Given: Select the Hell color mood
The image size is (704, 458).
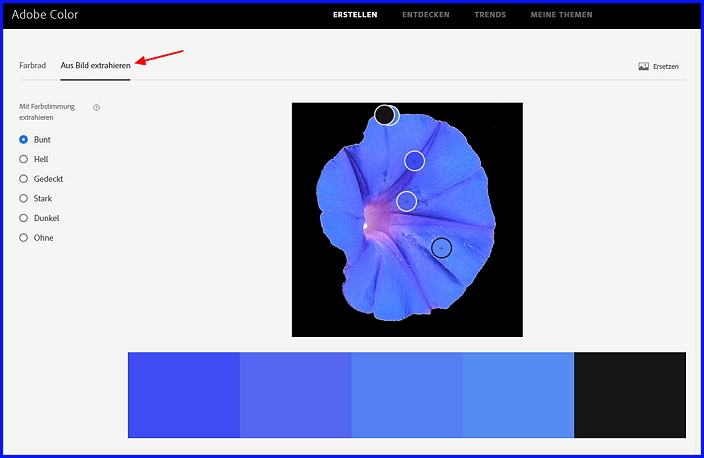Looking at the screenshot, I should tap(24, 159).
